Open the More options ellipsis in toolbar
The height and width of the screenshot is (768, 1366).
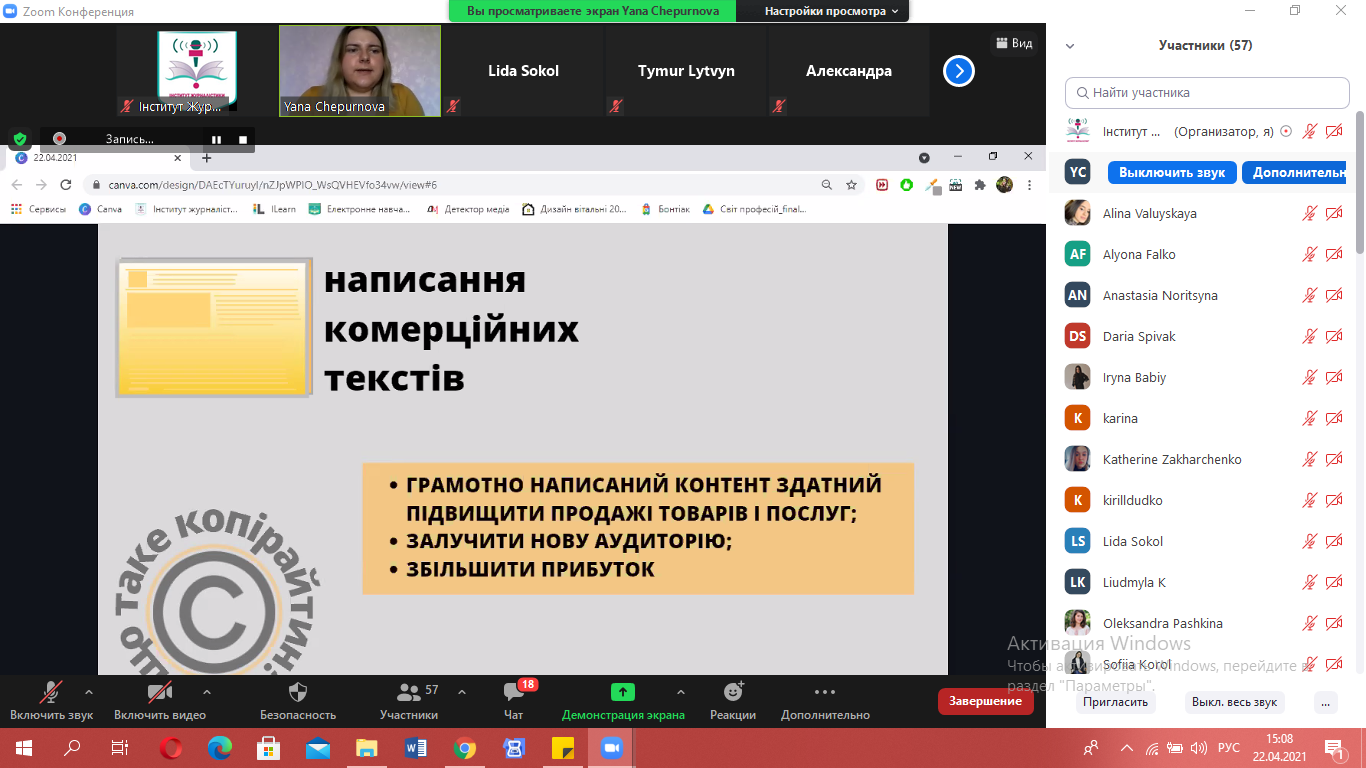825,692
